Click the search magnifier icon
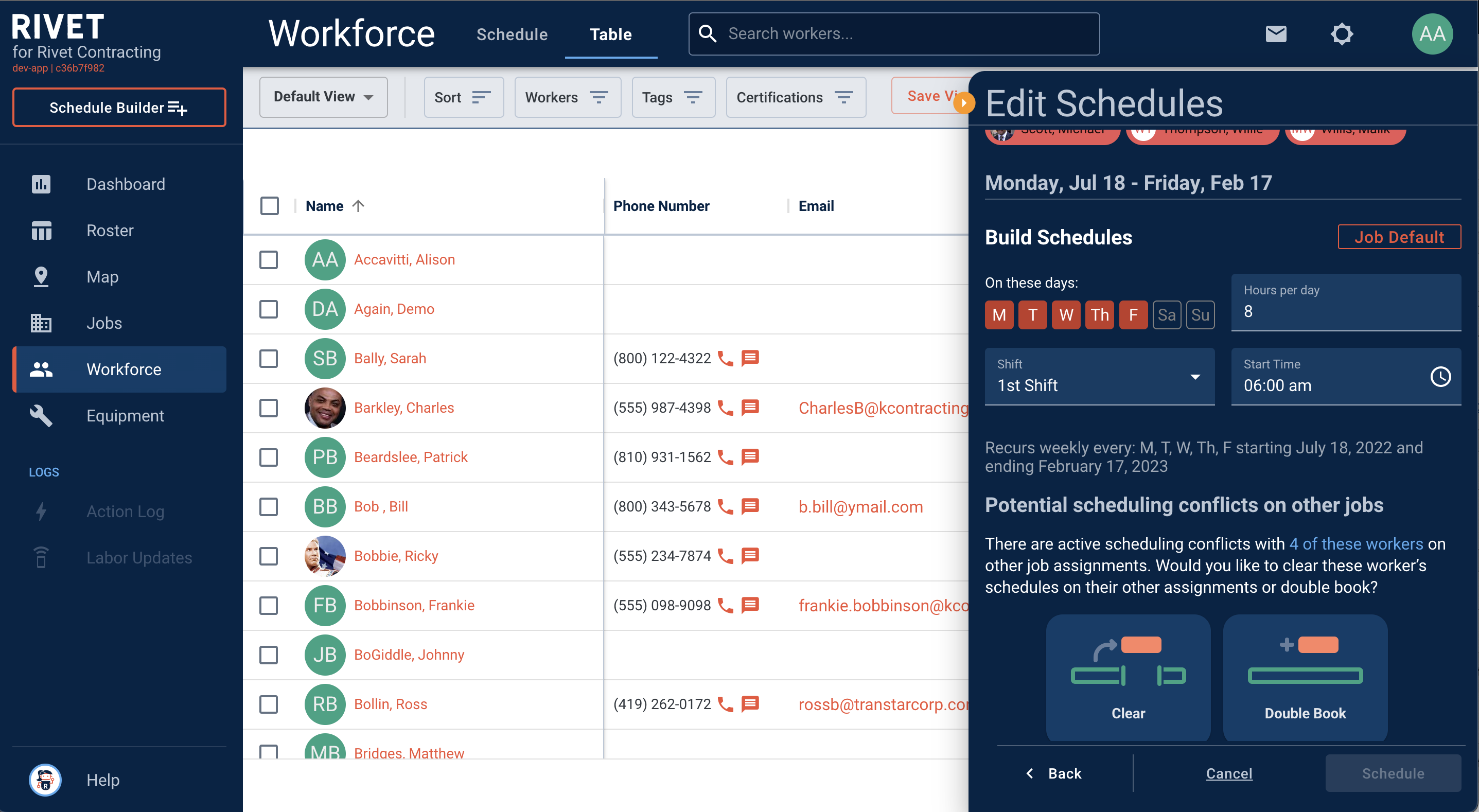 point(708,34)
